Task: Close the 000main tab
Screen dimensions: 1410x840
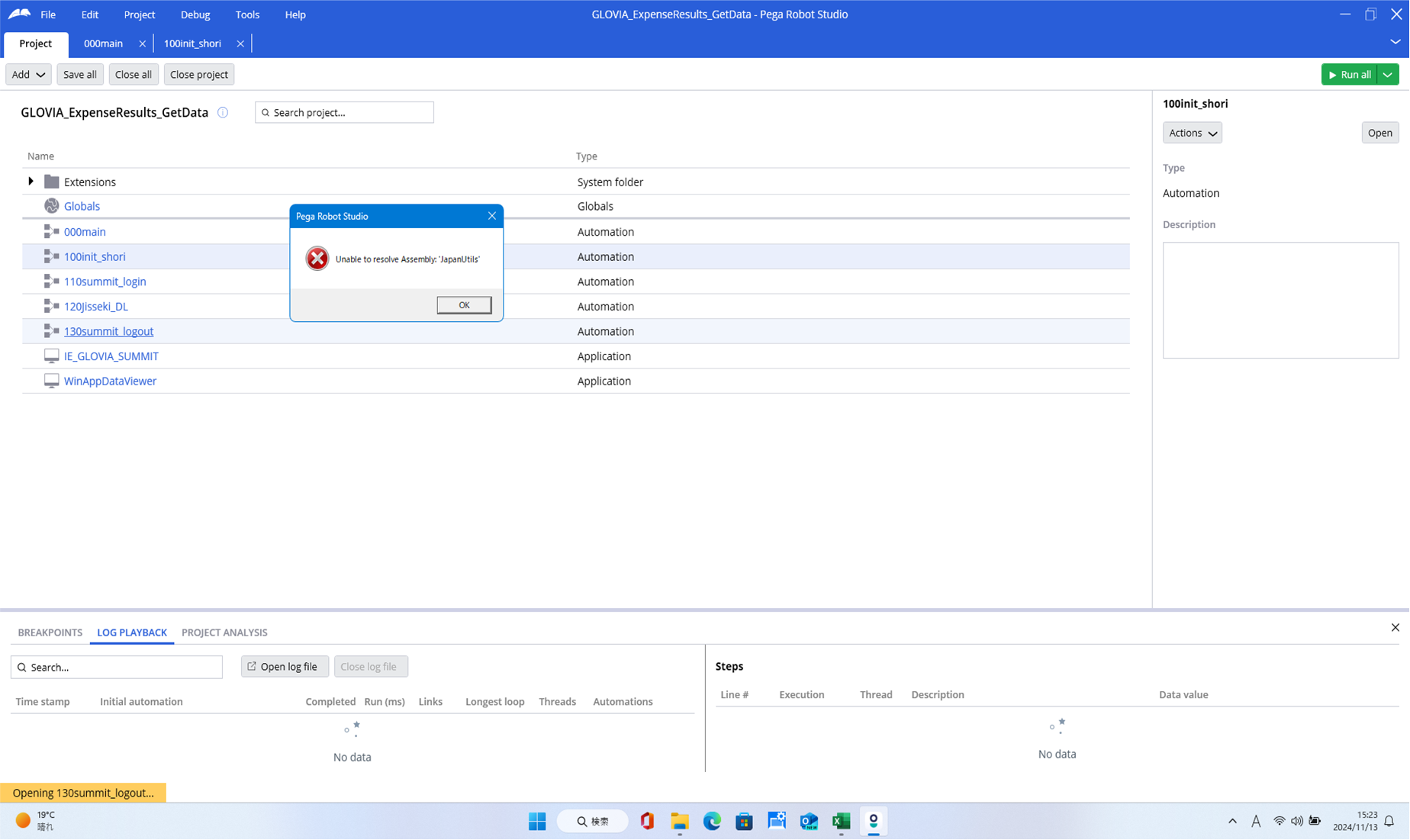Action: pyautogui.click(x=143, y=43)
